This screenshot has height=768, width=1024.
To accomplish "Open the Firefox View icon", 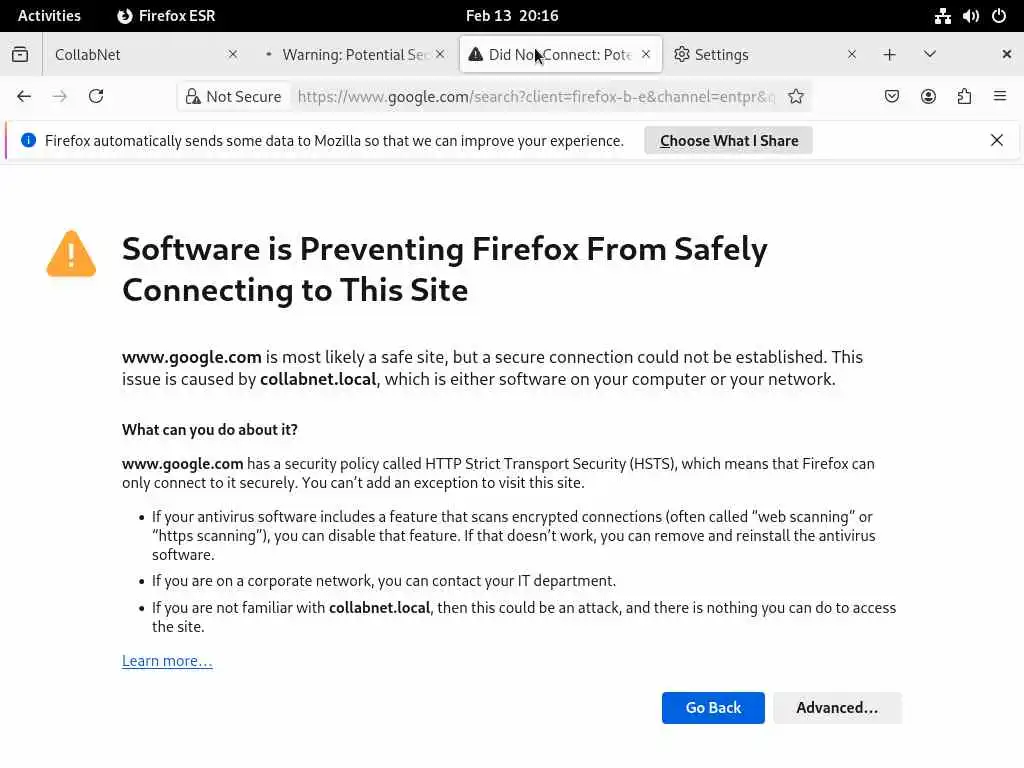I will click(20, 54).
